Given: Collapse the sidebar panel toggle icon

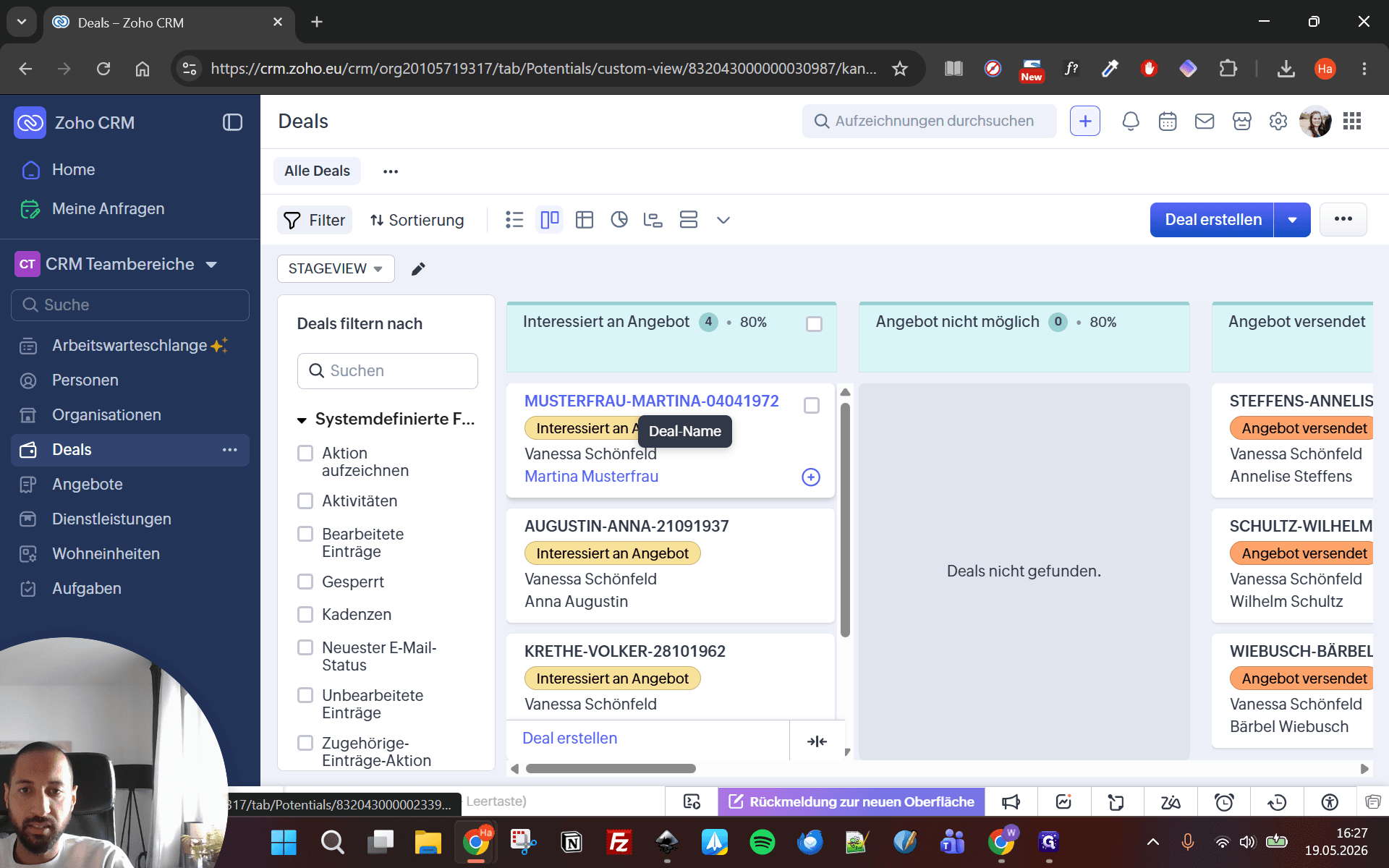Looking at the screenshot, I should (x=232, y=122).
